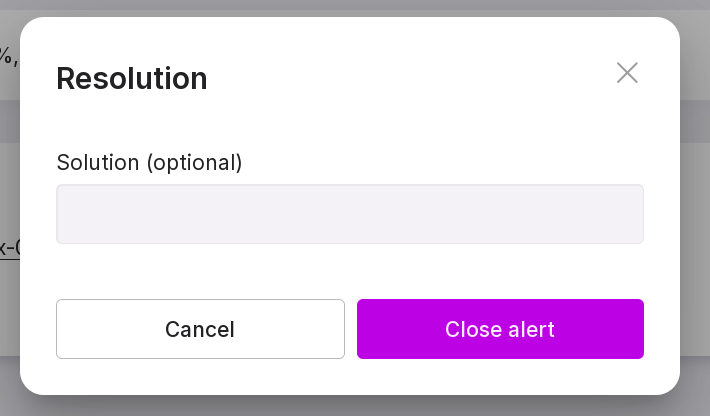
Task: Dismiss the dialog via the Cancel option
Action: click(x=200, y=329)
